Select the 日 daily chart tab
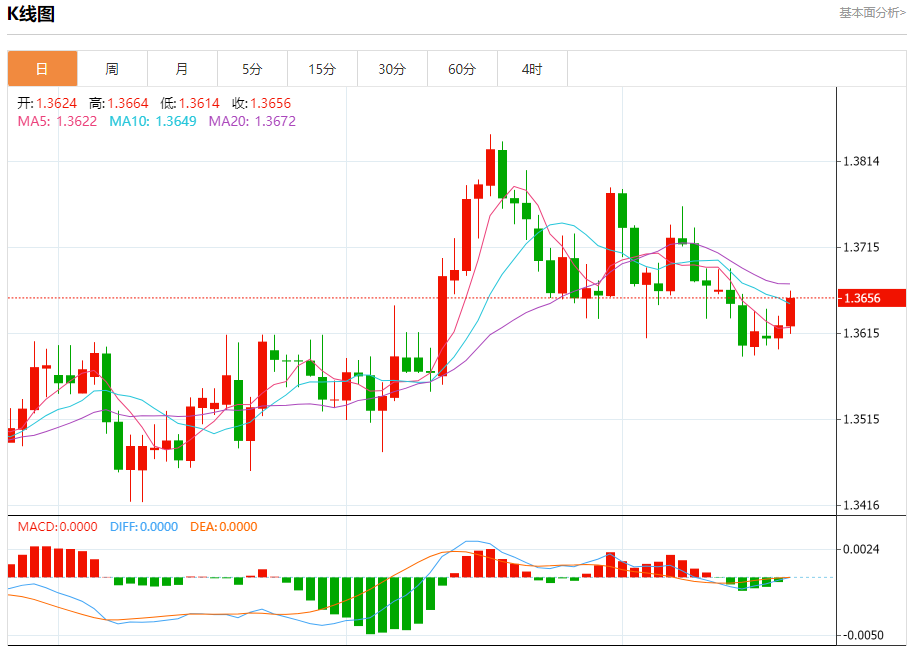This screenshot has width=917, height=646. [42, 69]
